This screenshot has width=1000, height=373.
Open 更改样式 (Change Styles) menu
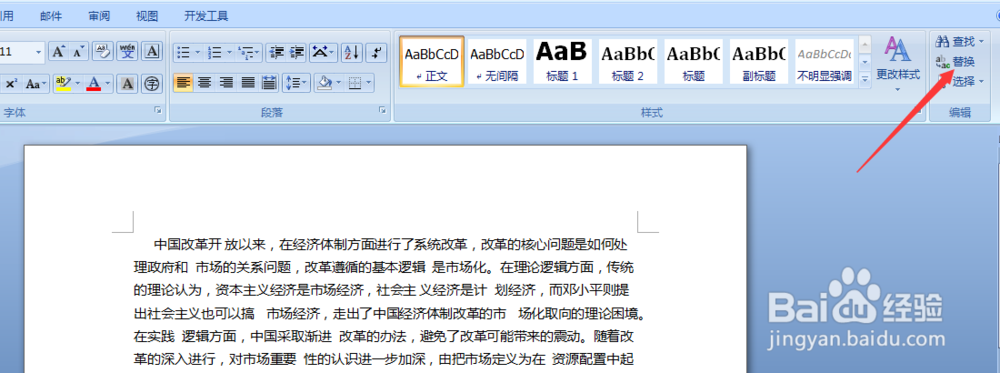click(898, 64)
